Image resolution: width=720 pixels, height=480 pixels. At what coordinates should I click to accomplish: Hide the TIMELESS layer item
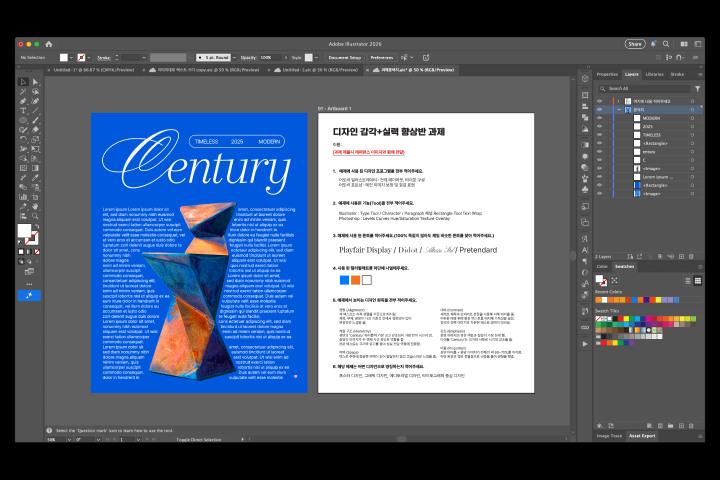599,135
